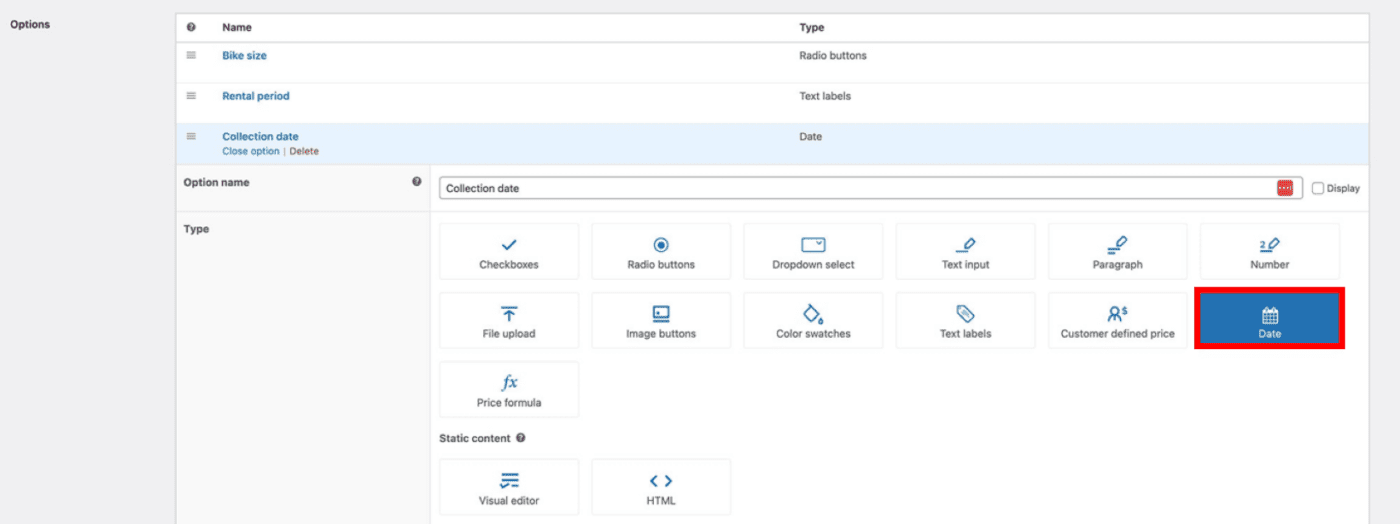Image resolution: width=1400 pixels, height=524 pixels.
Task: Select the Price formula type
Action: click(x=508, y=389)
